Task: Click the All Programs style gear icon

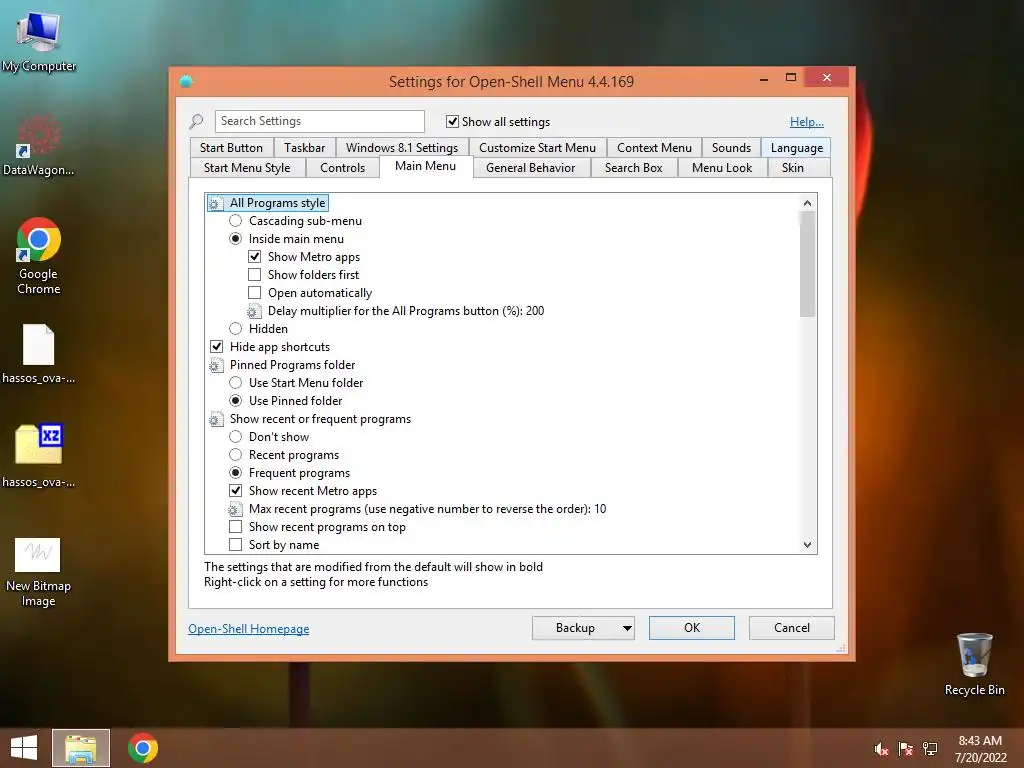Action: tap(216, 203)
